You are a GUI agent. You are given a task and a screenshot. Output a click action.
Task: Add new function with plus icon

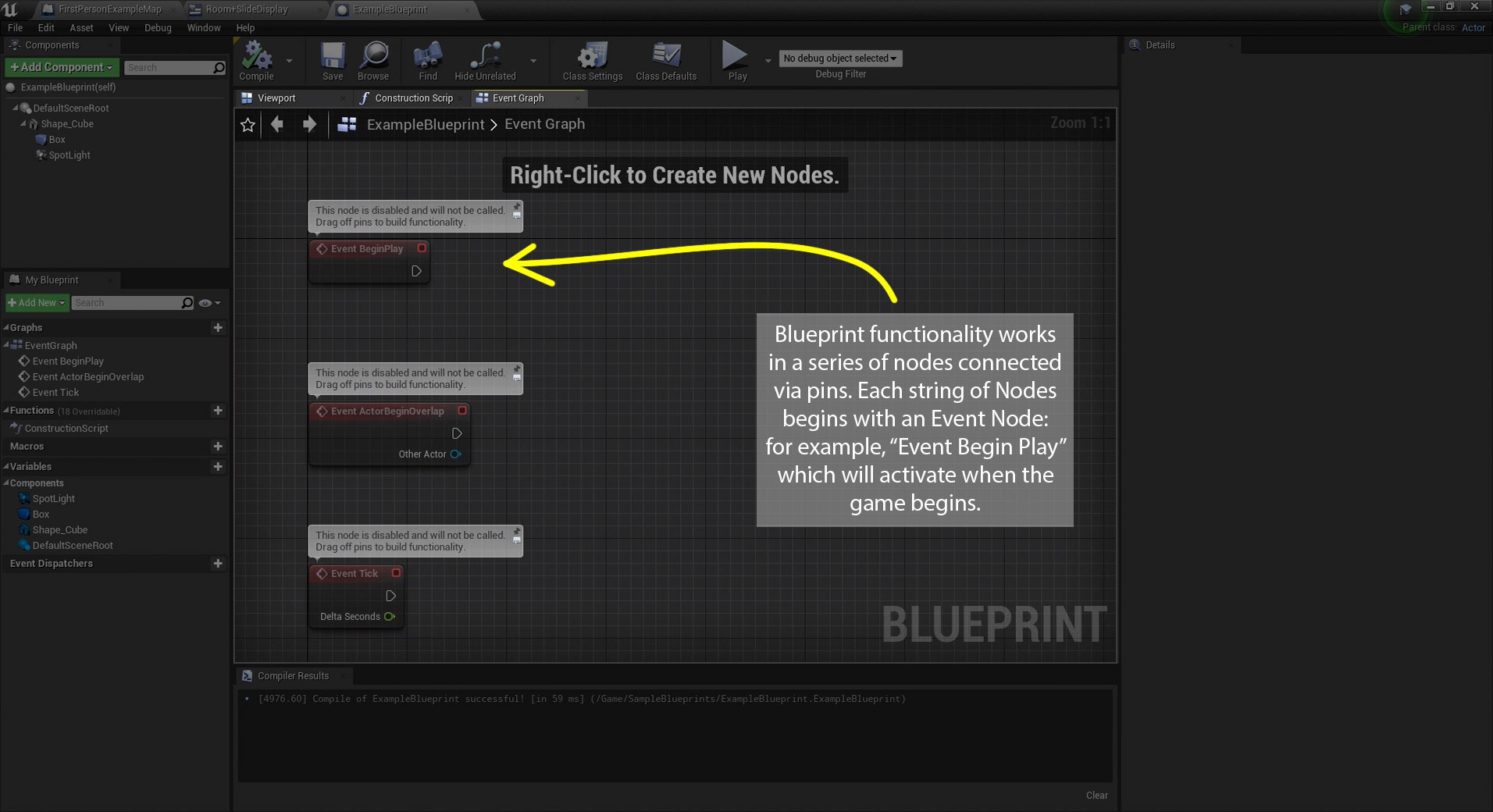point(218,411)
